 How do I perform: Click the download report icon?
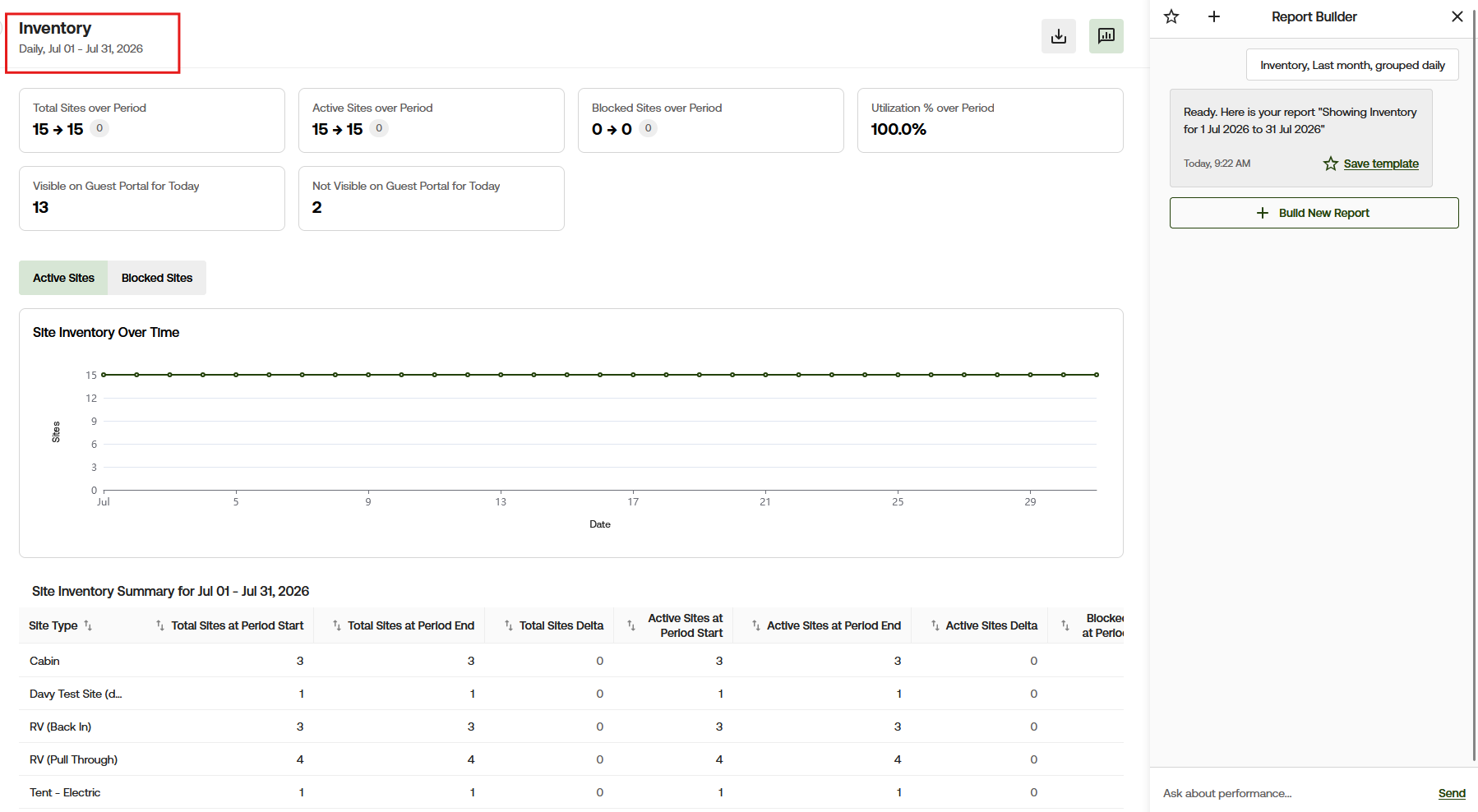[x=1059, y=36]
